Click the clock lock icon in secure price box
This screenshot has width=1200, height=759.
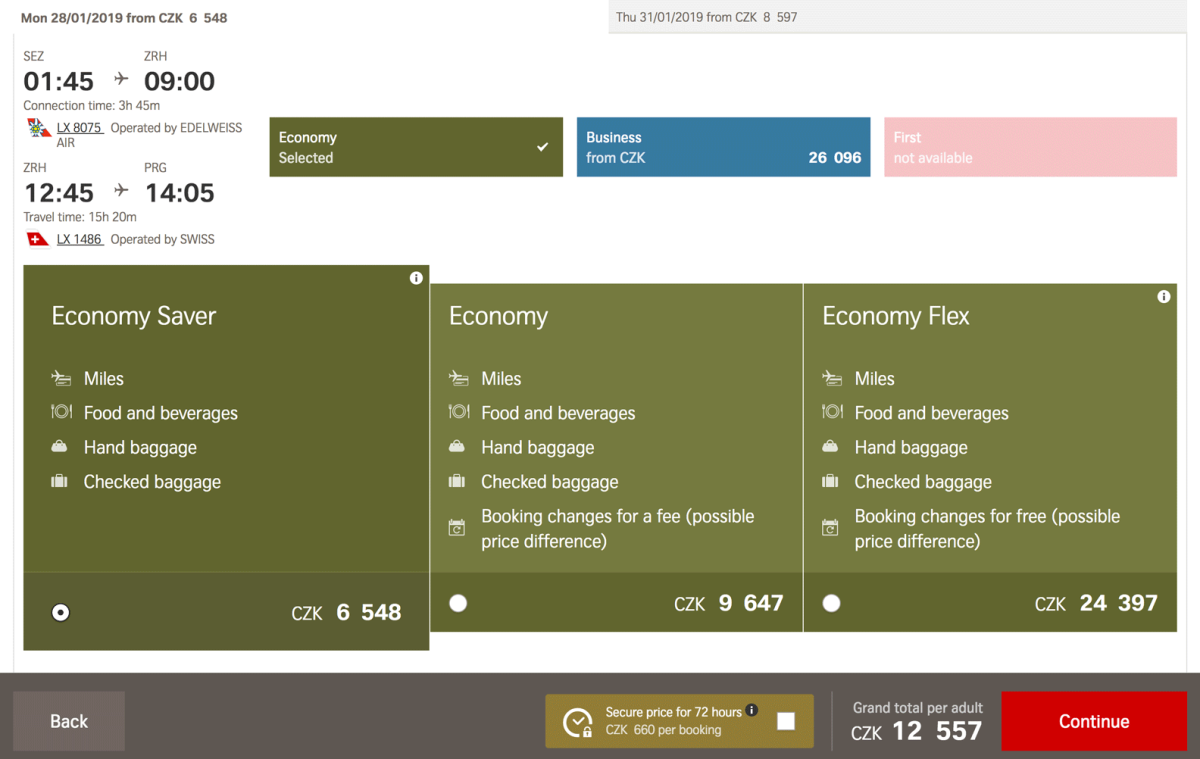578,722
